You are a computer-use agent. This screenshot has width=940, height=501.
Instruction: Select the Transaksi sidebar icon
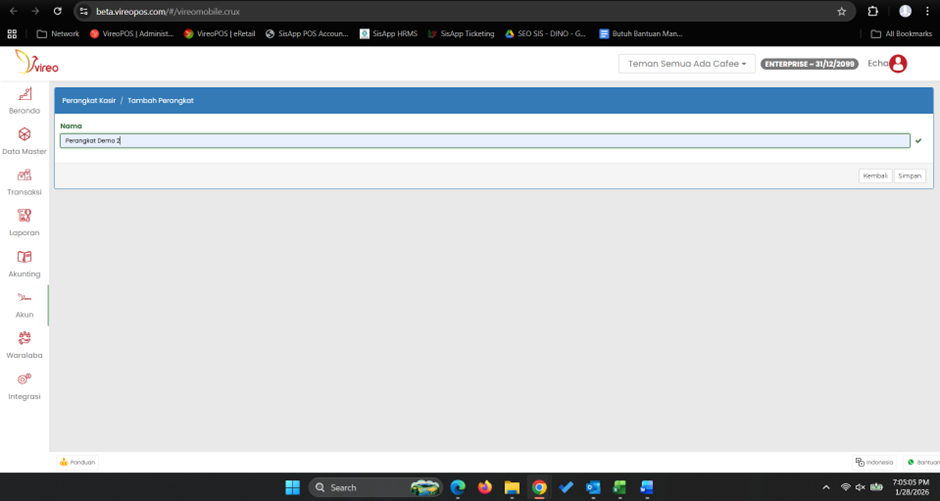[x=24, y=176]
